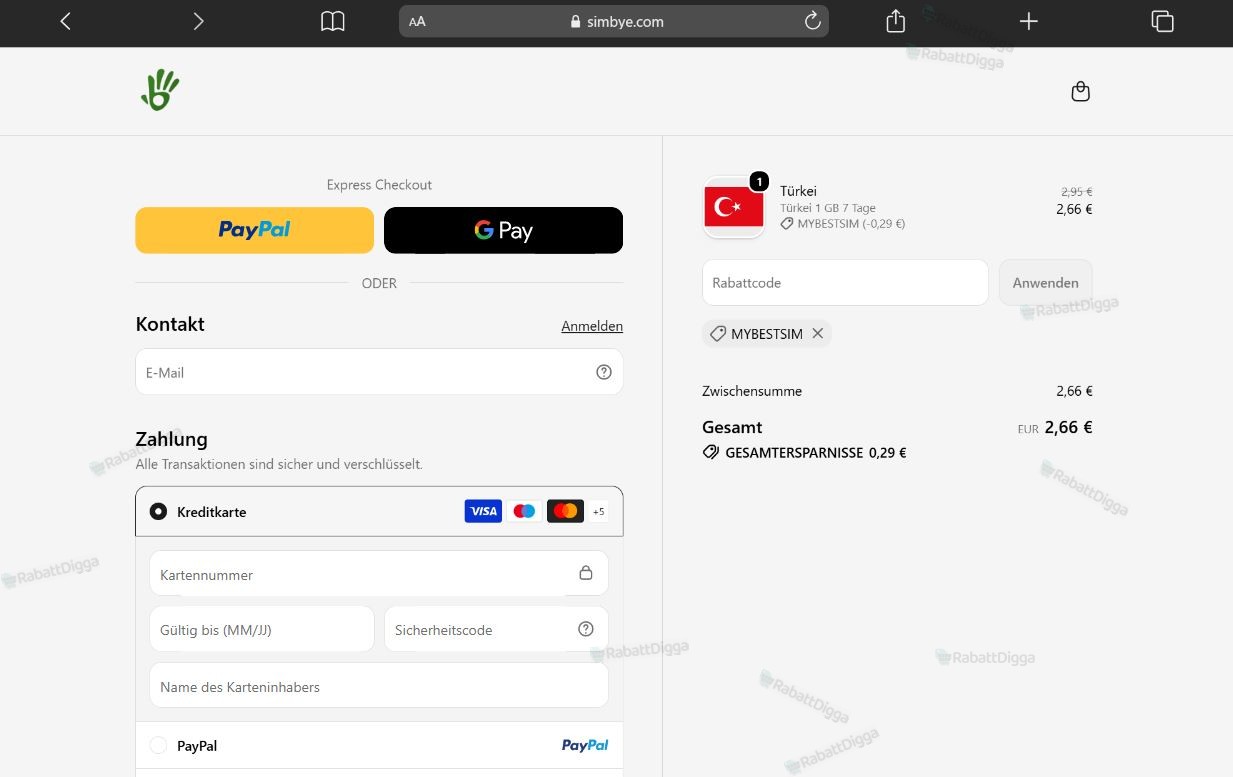The height and width of the screenshot is (777, 1233).
Task: Focus the E-Mail input field
Action: click(x=379, y=372)
